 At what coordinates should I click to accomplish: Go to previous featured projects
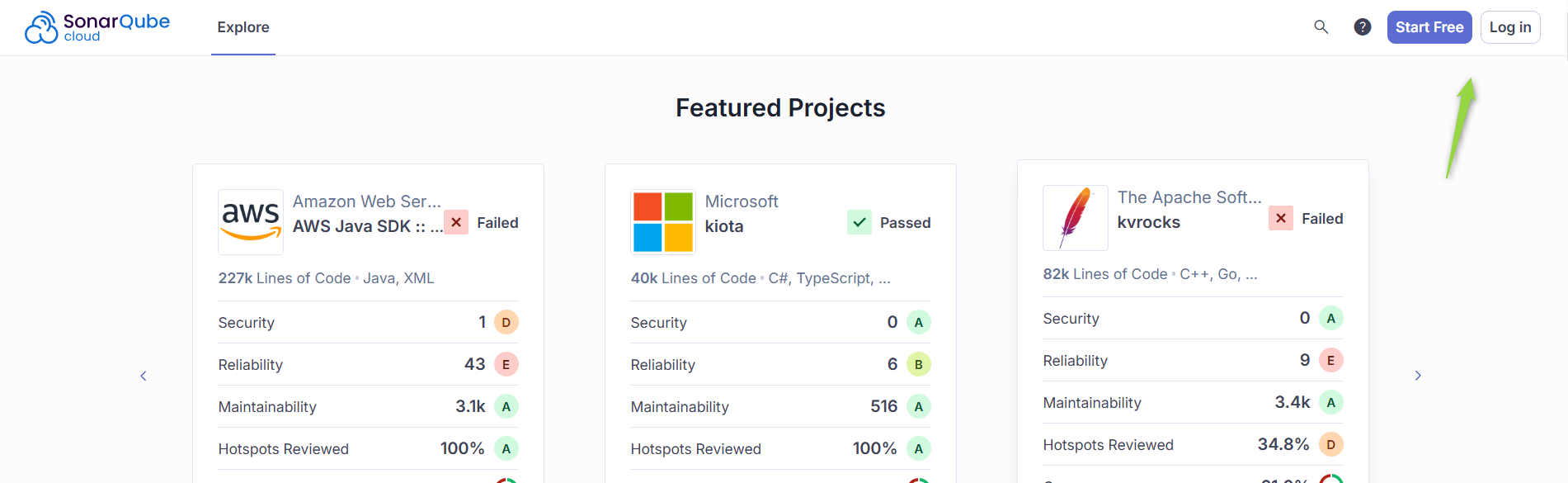(144, 376)
